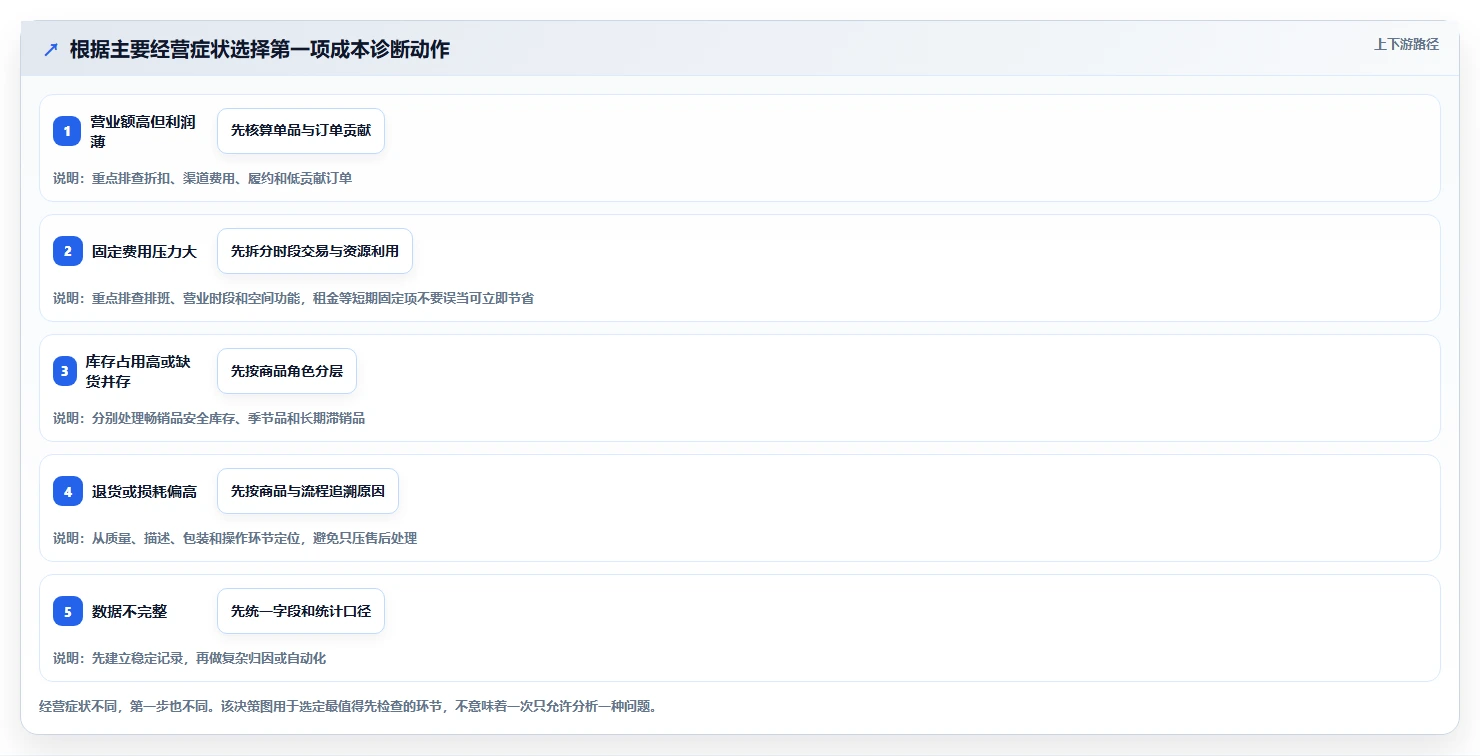The height and width of the screenshot is (756, 1480).
Task: Click the note about 畅销品安全库存
Action: point(209,418)
